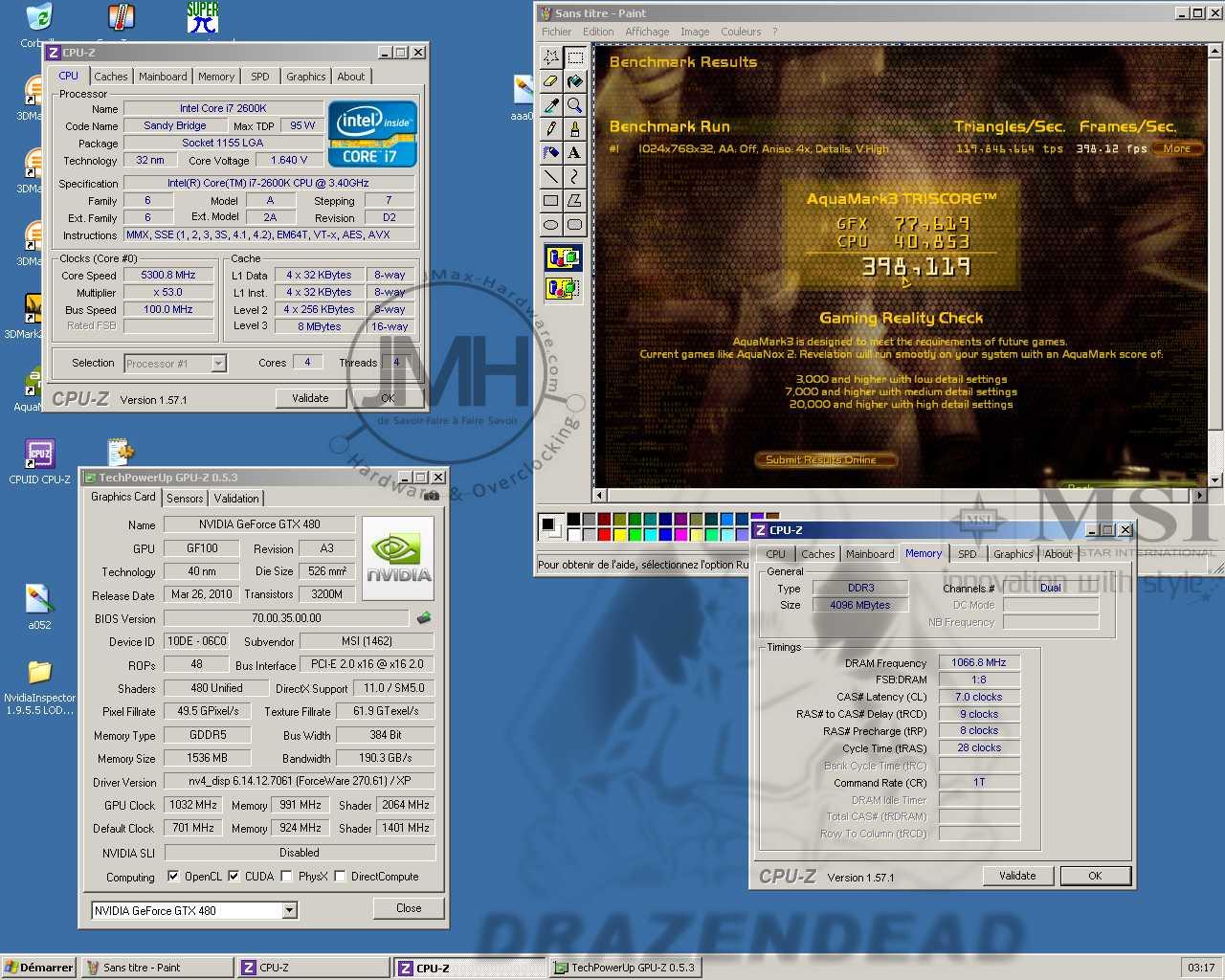Click Paint vertical scrollbar down arrow

click(x=1215, y=480)
